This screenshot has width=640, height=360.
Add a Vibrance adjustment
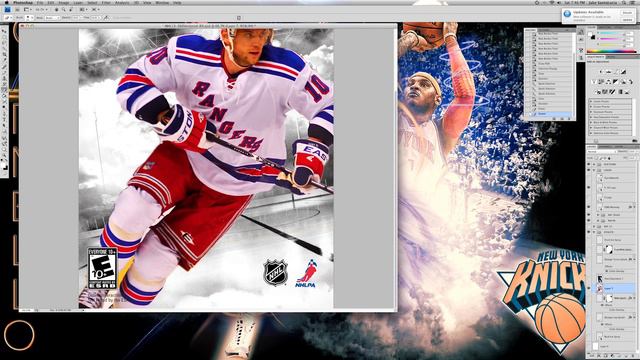(593, 82)
